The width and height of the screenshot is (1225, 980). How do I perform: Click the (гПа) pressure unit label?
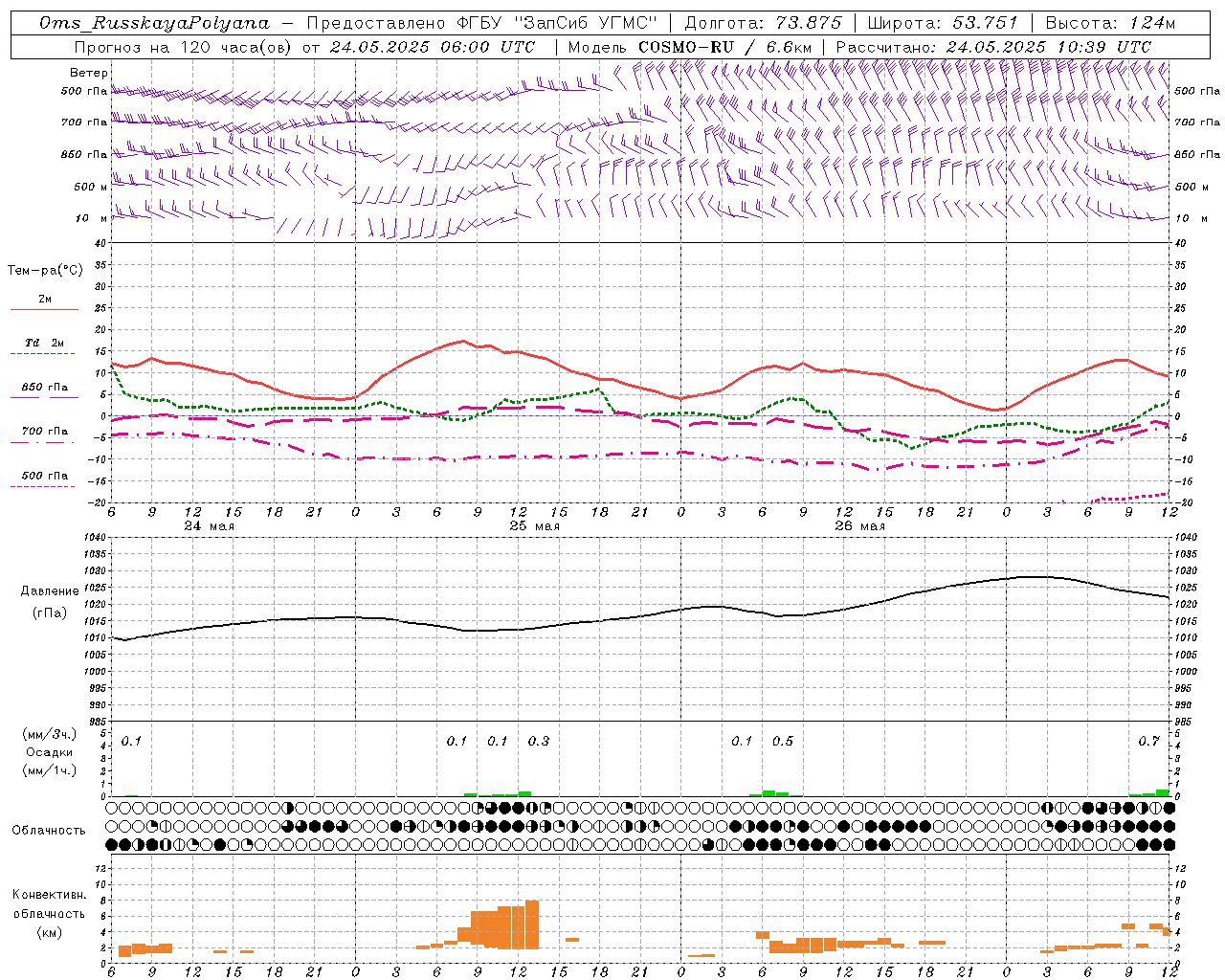[x=50, y=613]
